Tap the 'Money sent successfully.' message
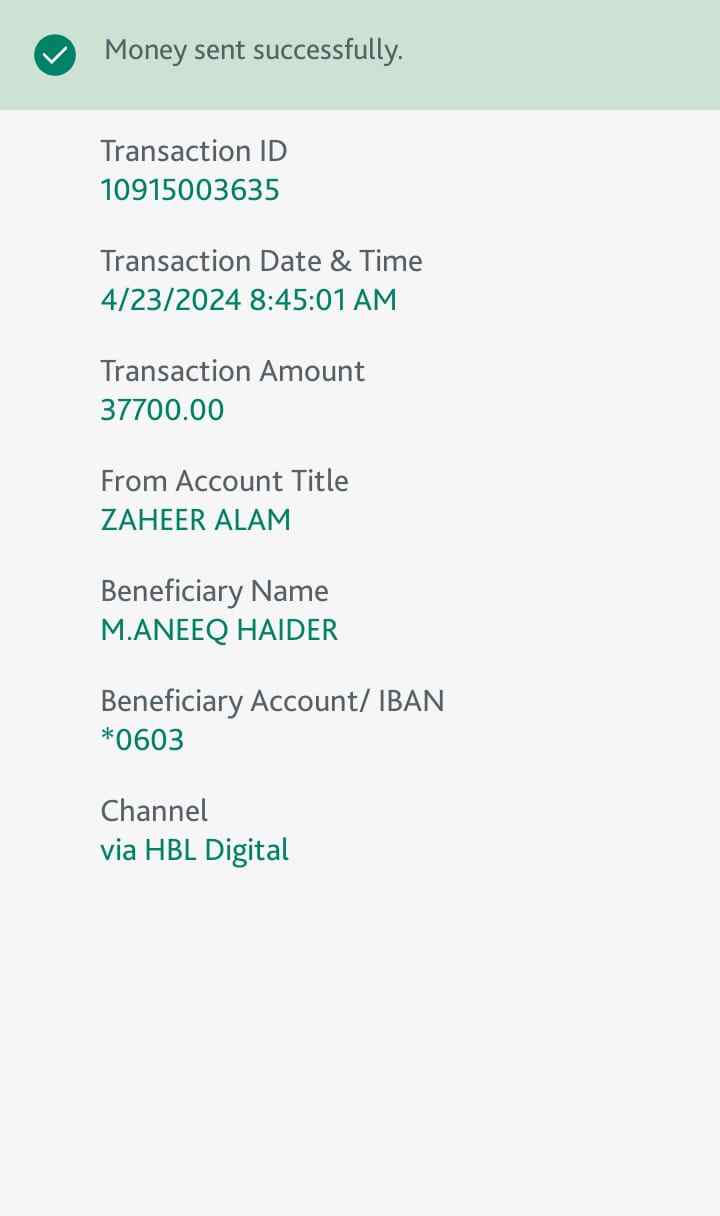 [x=253, y=50]
